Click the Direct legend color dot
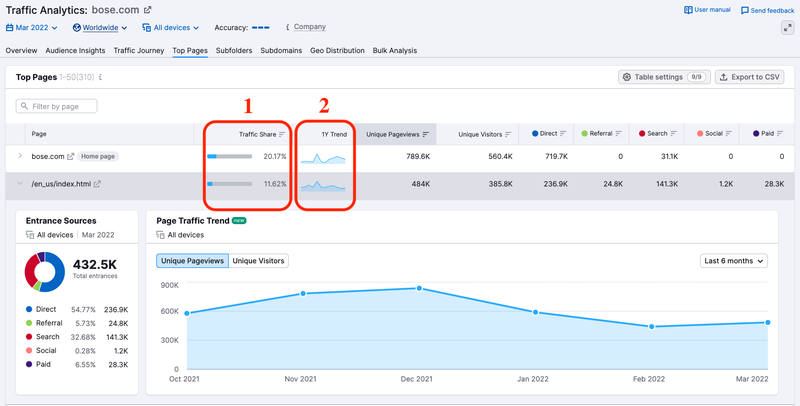 tap(29, 309)
